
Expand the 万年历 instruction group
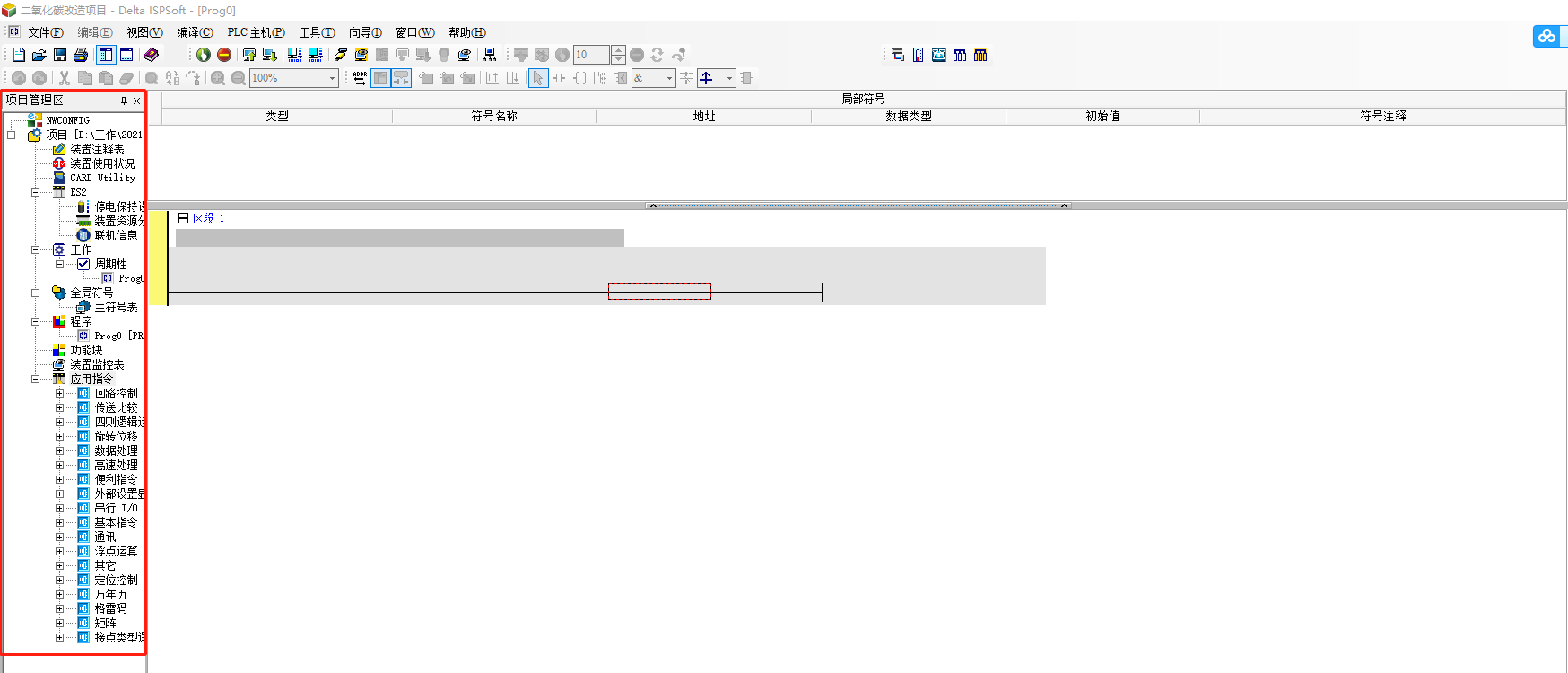pos(60,594)
